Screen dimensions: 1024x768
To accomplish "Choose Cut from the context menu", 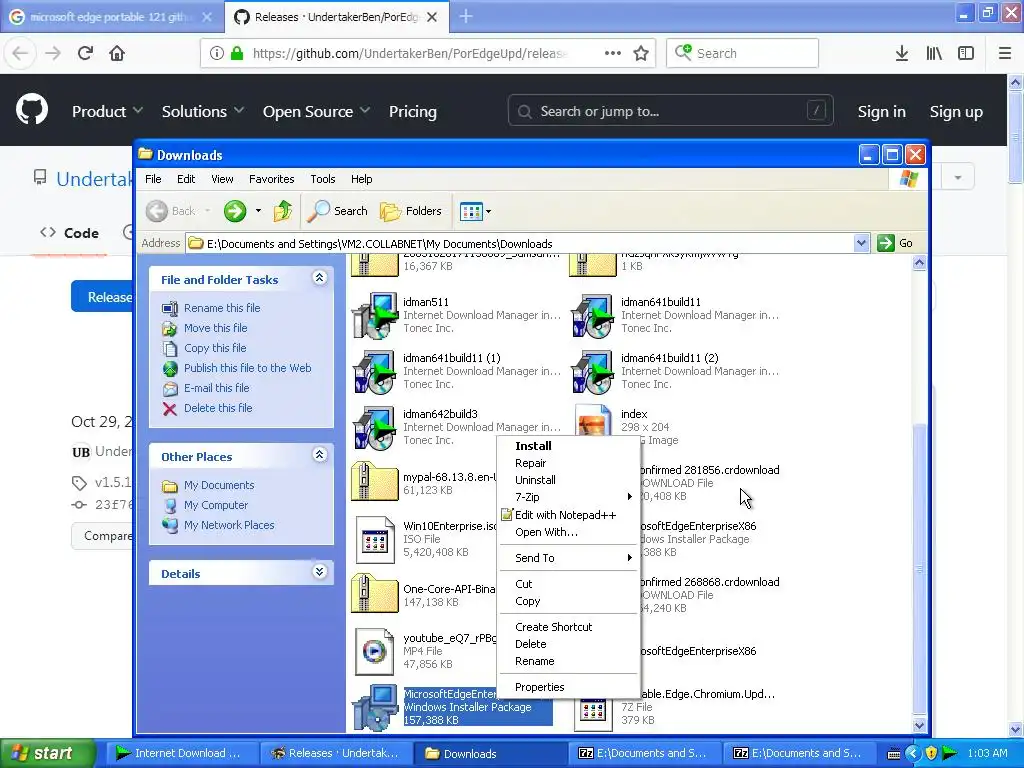I will [x=567, y=584].
